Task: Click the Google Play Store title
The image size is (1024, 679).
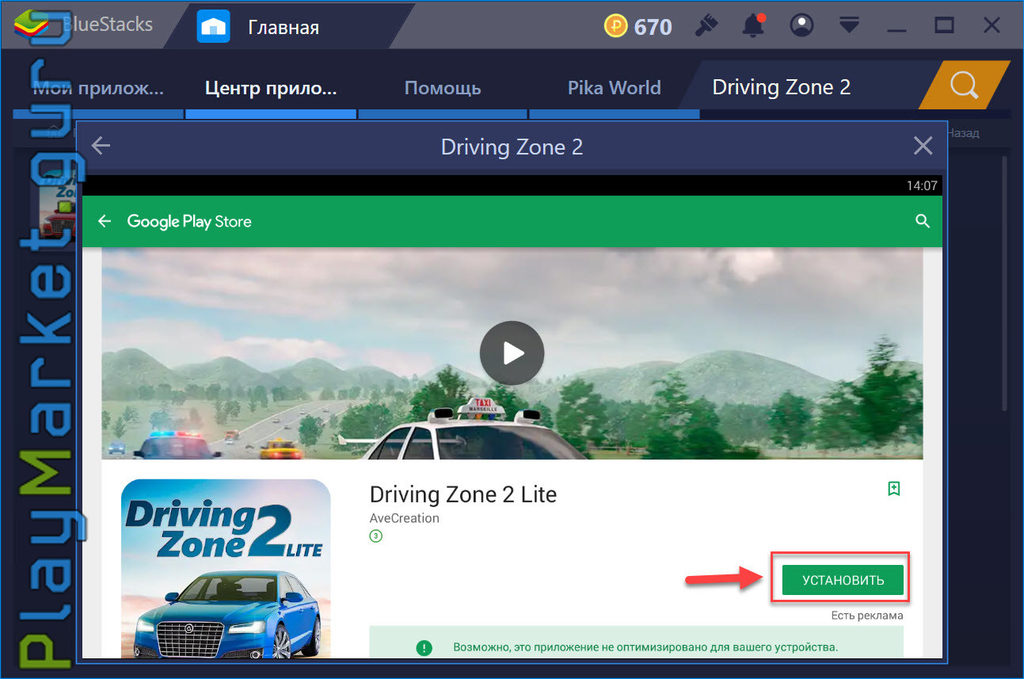Action: [189, 221]
